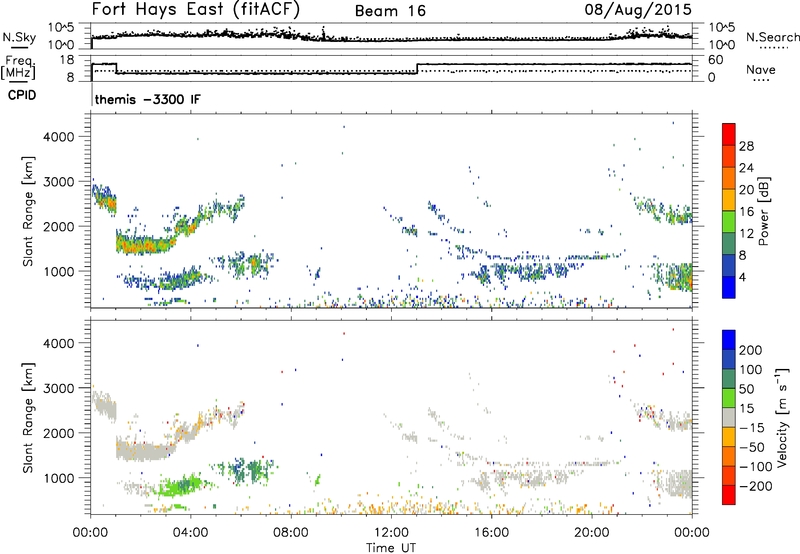Viewport: 800px width, 554px height.
Task: Click the "50" label on Velocity color bar
Action: pos(746,389)
